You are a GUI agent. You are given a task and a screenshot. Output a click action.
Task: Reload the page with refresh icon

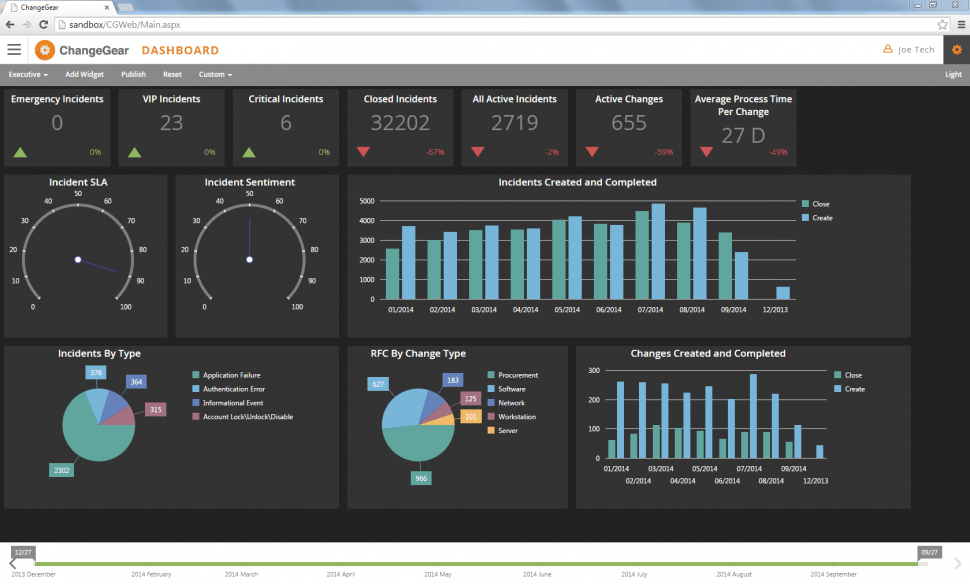(x=43, y=25)
